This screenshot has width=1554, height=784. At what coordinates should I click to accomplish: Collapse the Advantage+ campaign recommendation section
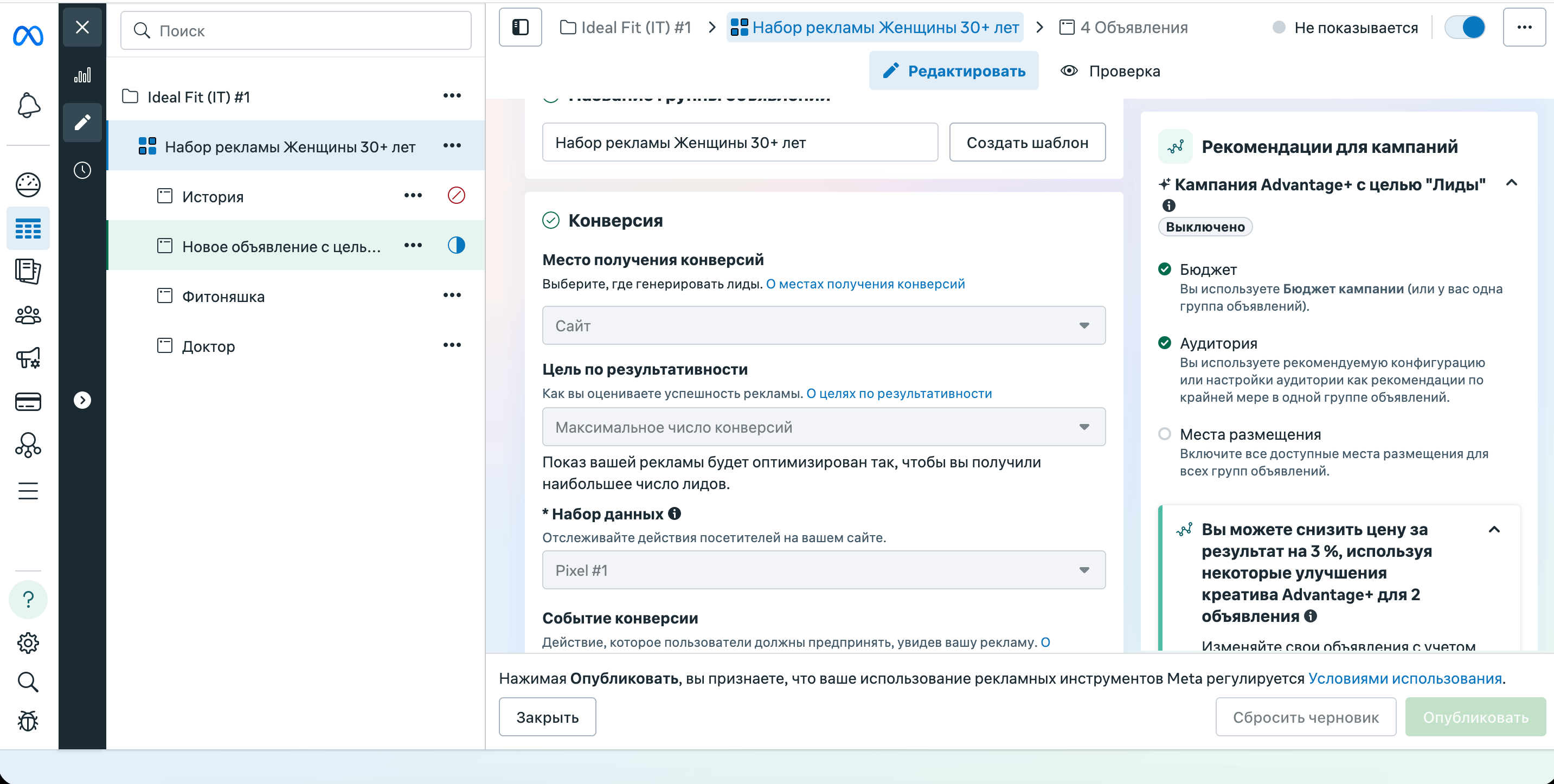tap(1512, 183)
